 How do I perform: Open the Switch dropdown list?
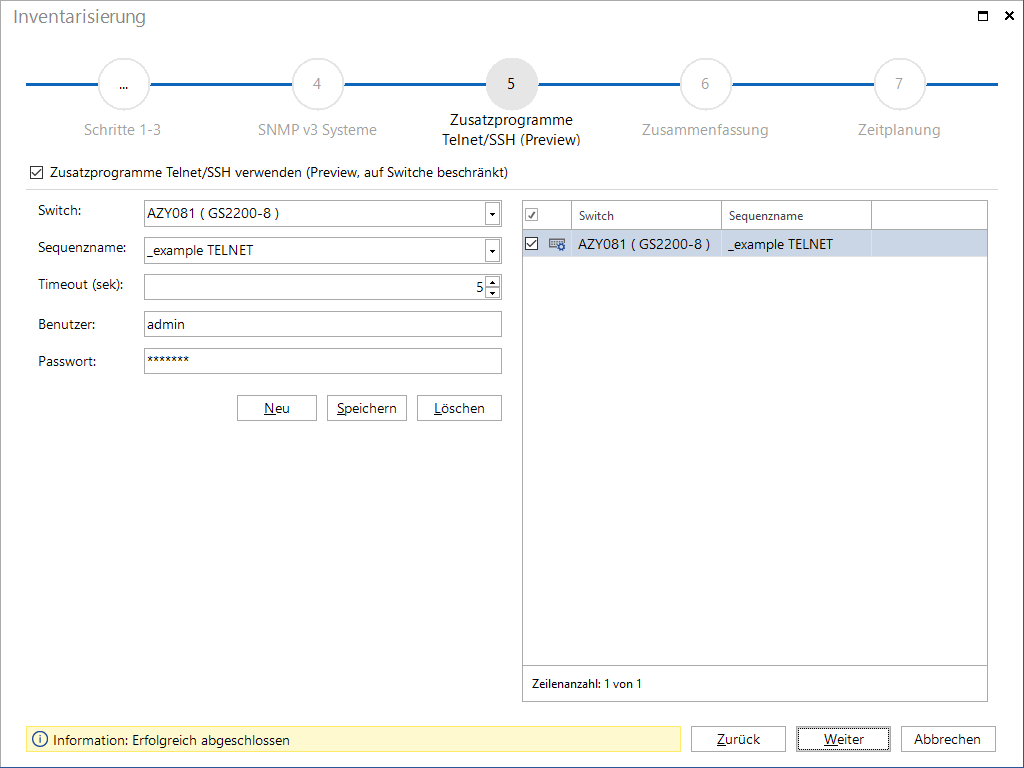pos(492,214)
